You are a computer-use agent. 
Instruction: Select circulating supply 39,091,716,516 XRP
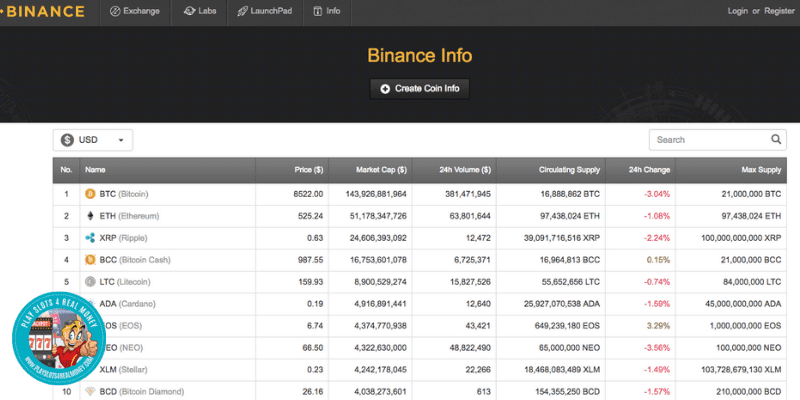562,238
